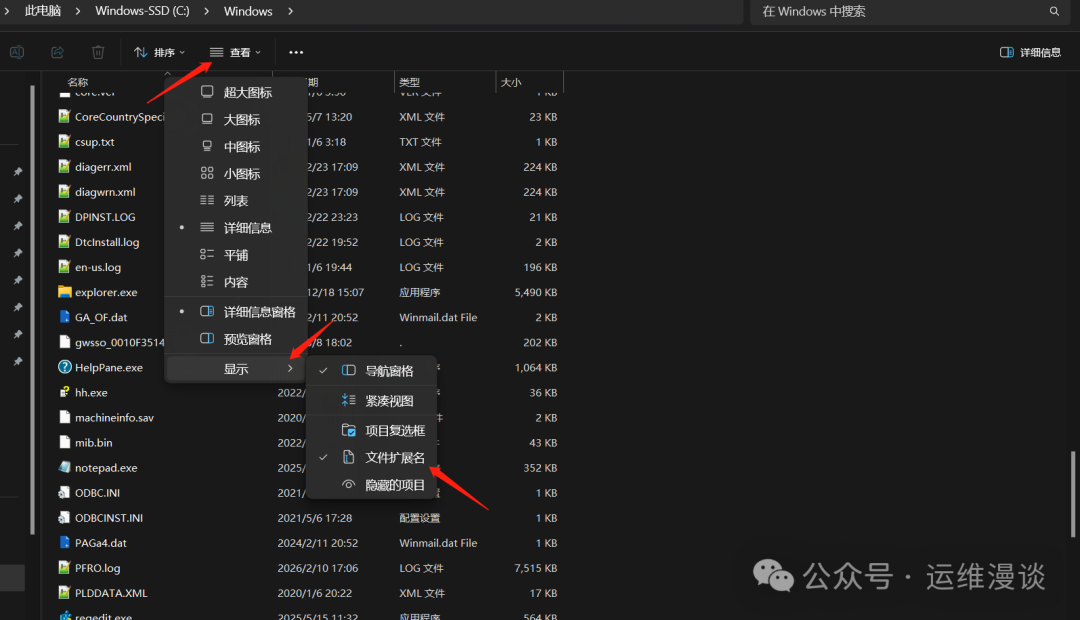Select mib.bin file icon
This screenshot has width=1080, height=620.
point(65,442)
